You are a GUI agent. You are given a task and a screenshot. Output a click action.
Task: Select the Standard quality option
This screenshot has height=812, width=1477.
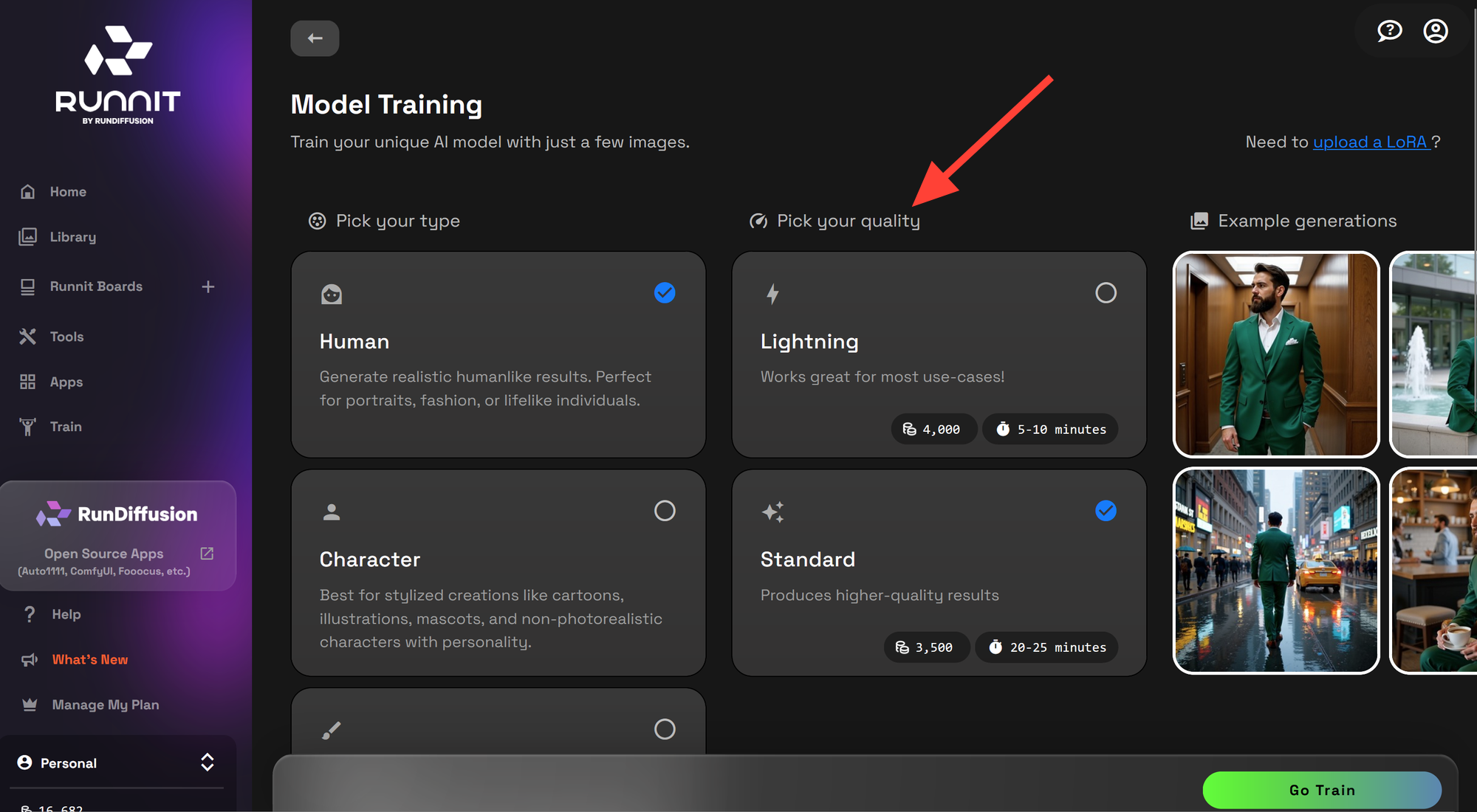click(939, 573)
